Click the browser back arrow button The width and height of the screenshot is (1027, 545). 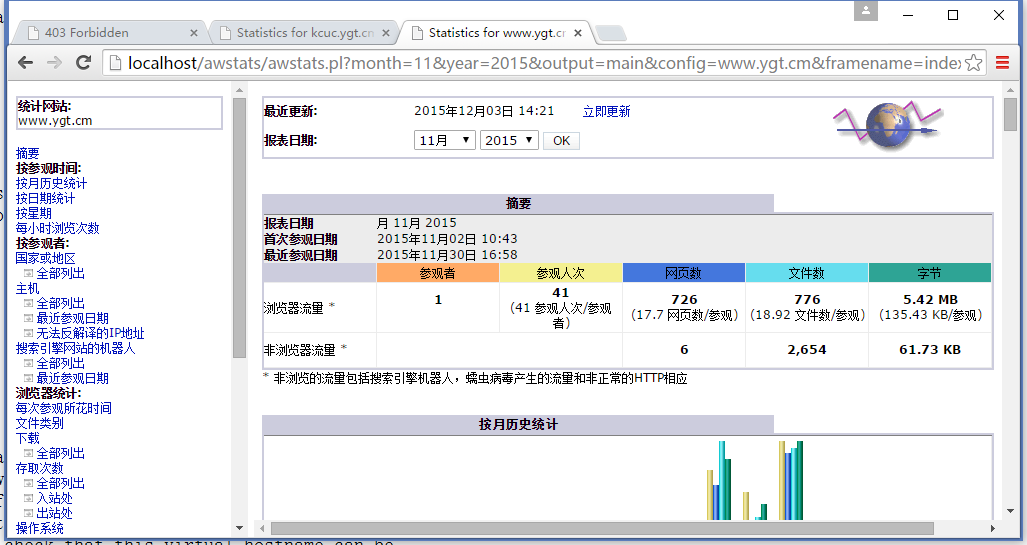26,63
